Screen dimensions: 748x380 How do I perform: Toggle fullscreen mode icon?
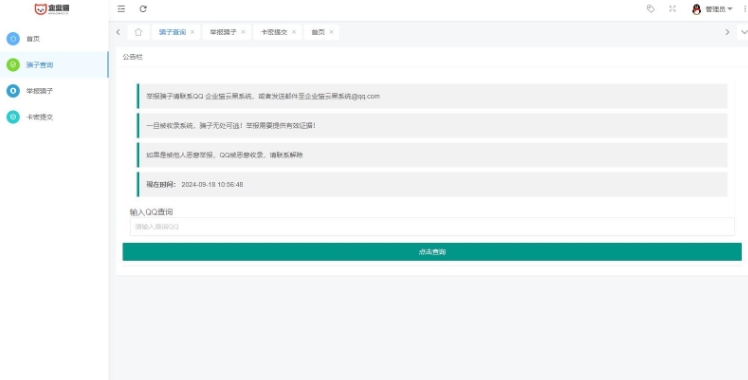click(x=672, y=9)
